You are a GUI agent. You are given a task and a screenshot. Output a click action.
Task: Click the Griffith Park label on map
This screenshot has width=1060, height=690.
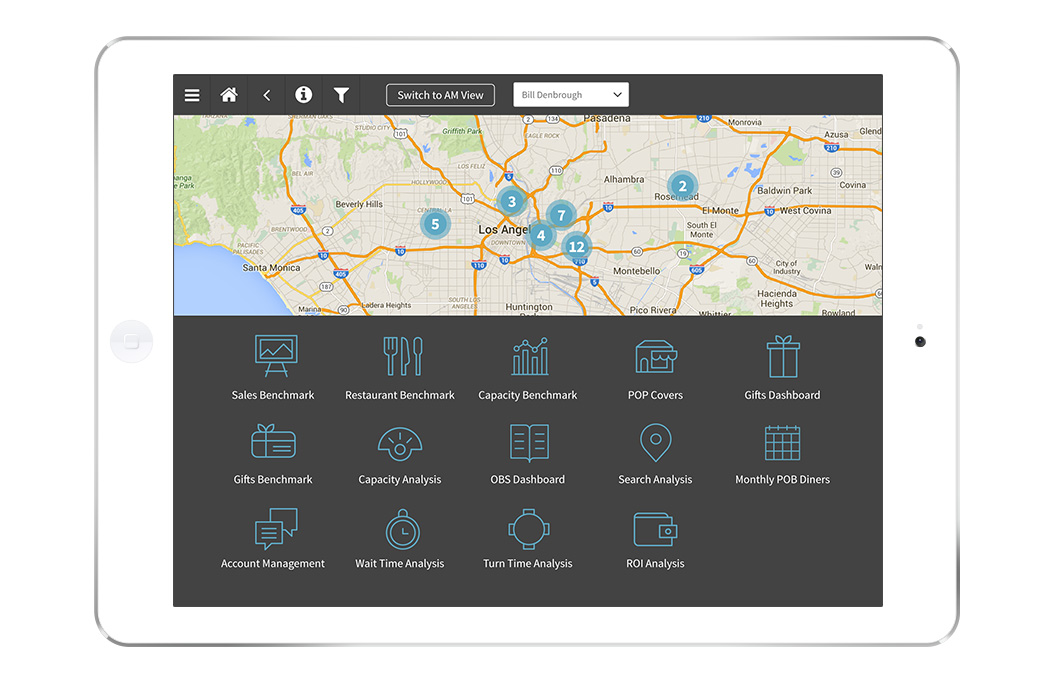(x=462, y=131)
